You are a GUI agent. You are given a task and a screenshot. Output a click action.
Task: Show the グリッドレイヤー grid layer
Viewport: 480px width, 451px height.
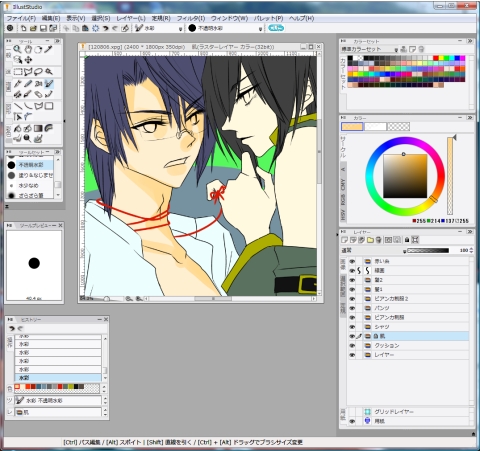tap(352, 412)
